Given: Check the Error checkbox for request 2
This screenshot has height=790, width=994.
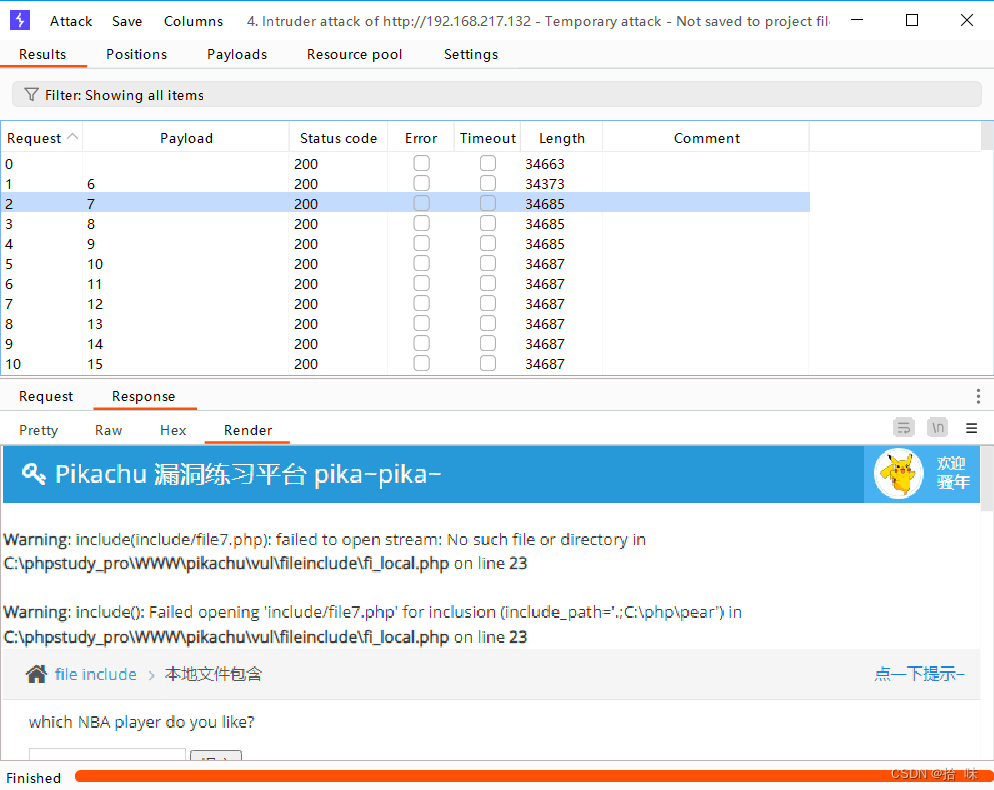Looking at the screenshot, I should point(421,203).
